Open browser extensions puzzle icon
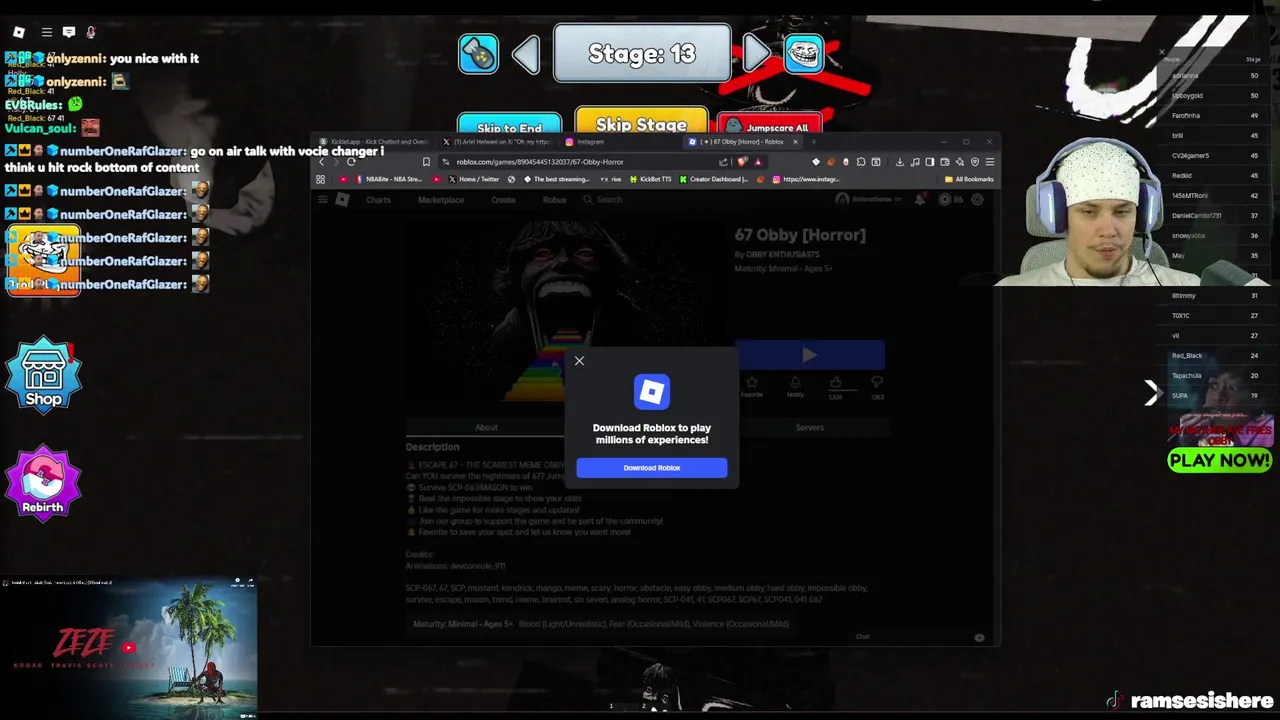The width and height of the screenshot is (1280, 720). point(861,162)
